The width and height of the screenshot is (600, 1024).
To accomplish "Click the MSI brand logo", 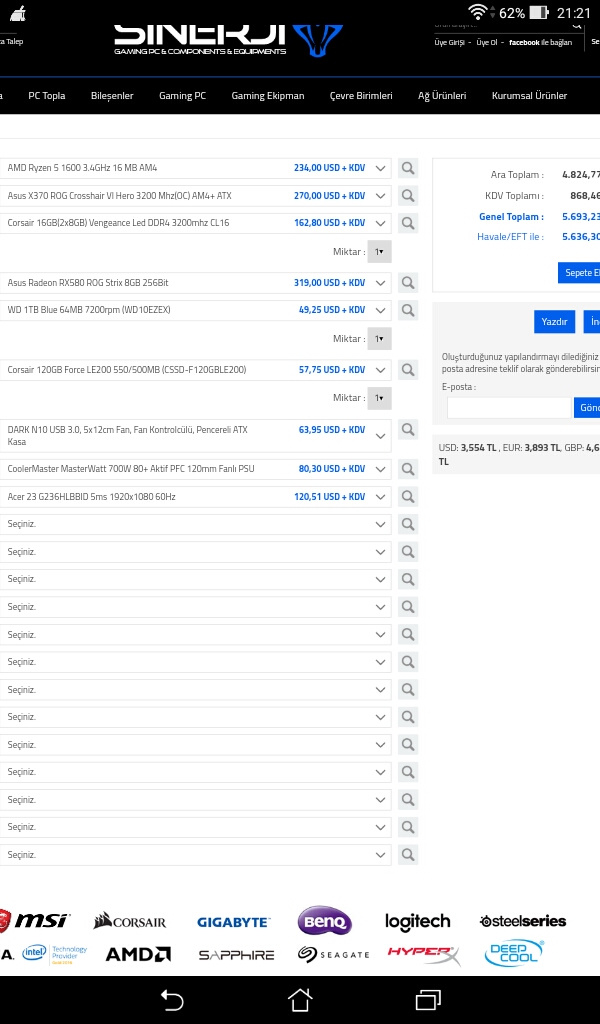I will pyautogui.click(x=34, y=921).
